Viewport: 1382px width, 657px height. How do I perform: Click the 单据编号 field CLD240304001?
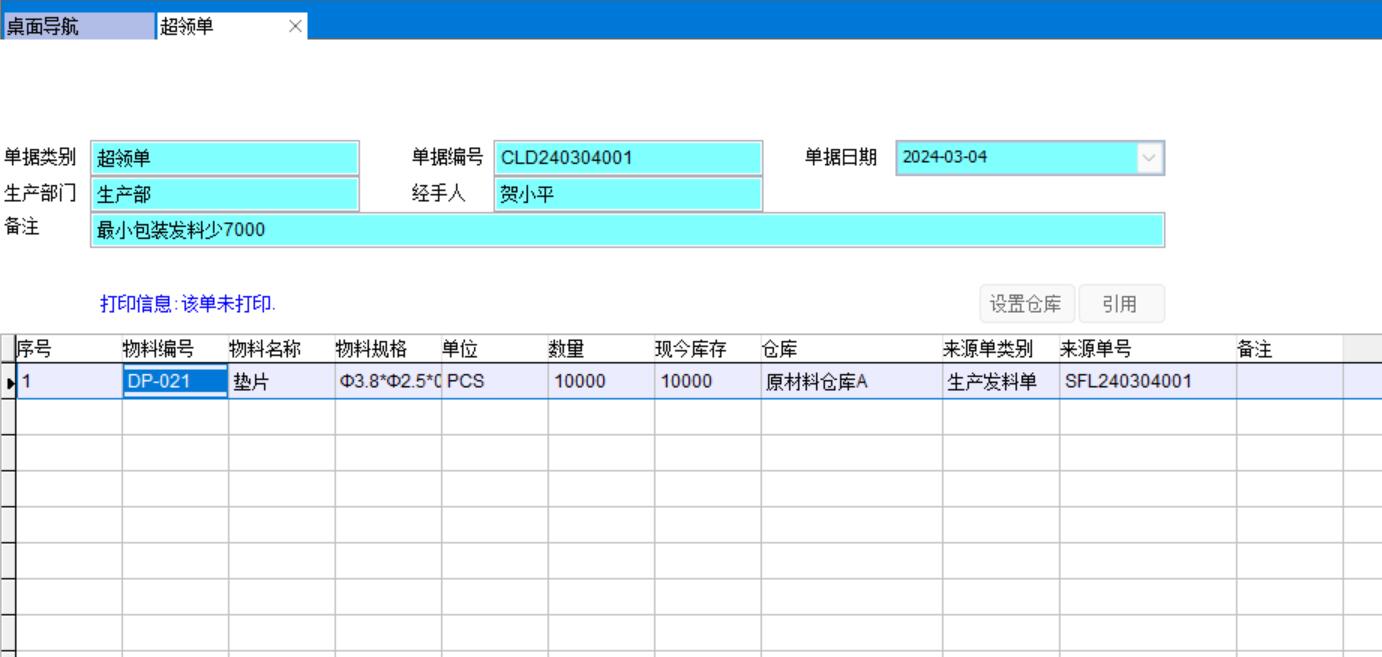pos(627,158)
